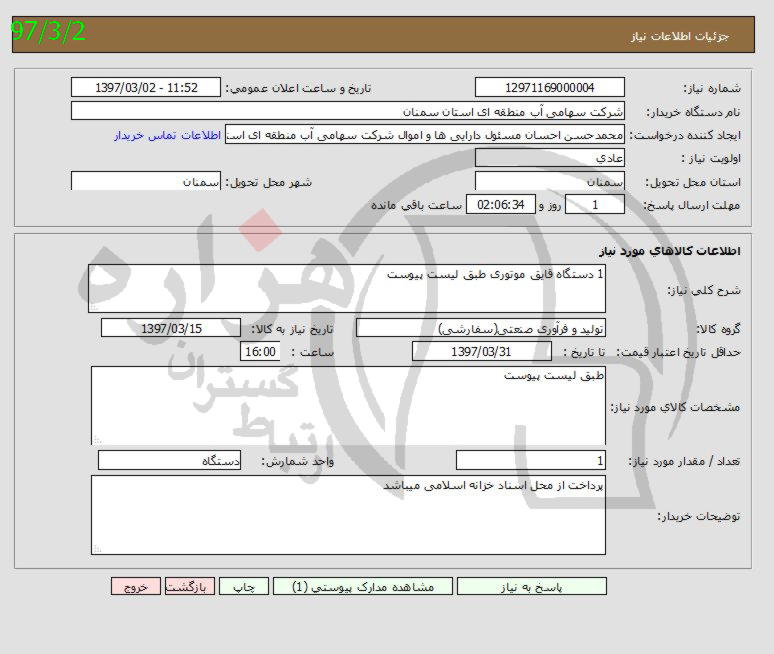Click need date field 1397/03/15
The height and width of the screenshot is (654, 774).
click(x=171, y=328)
